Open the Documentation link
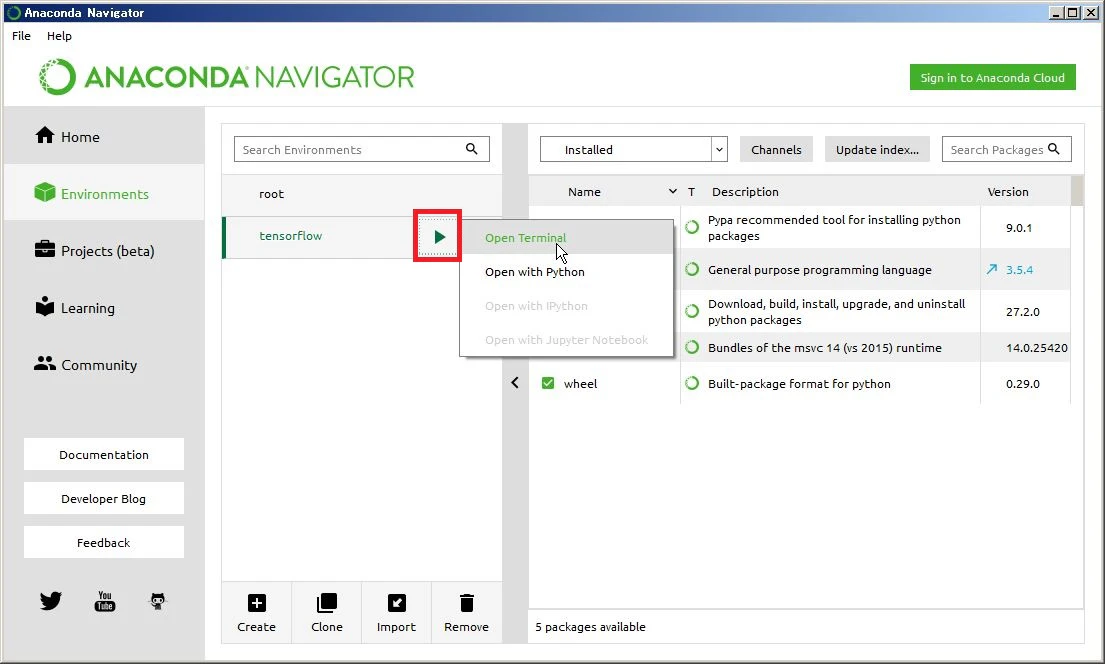This screenshot has width=1105, height=664. [104, 455]
